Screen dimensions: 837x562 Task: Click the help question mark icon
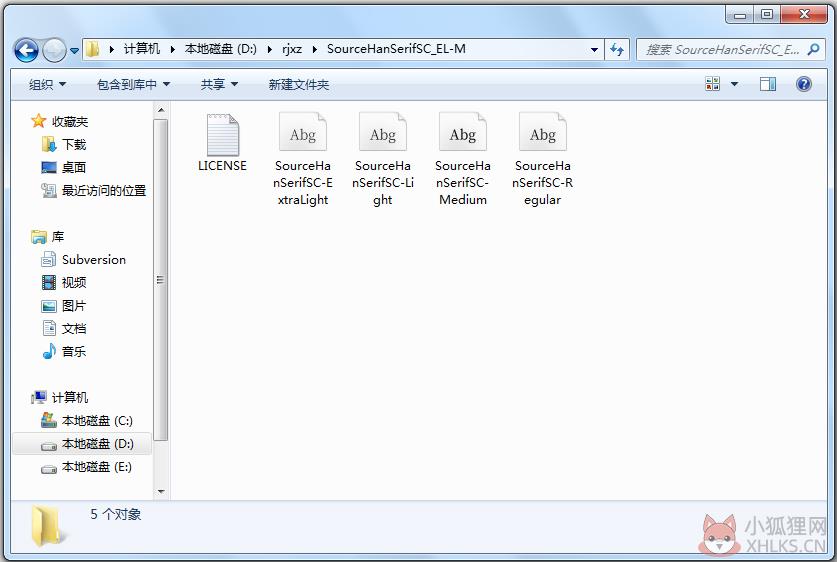tap(803, 84)
